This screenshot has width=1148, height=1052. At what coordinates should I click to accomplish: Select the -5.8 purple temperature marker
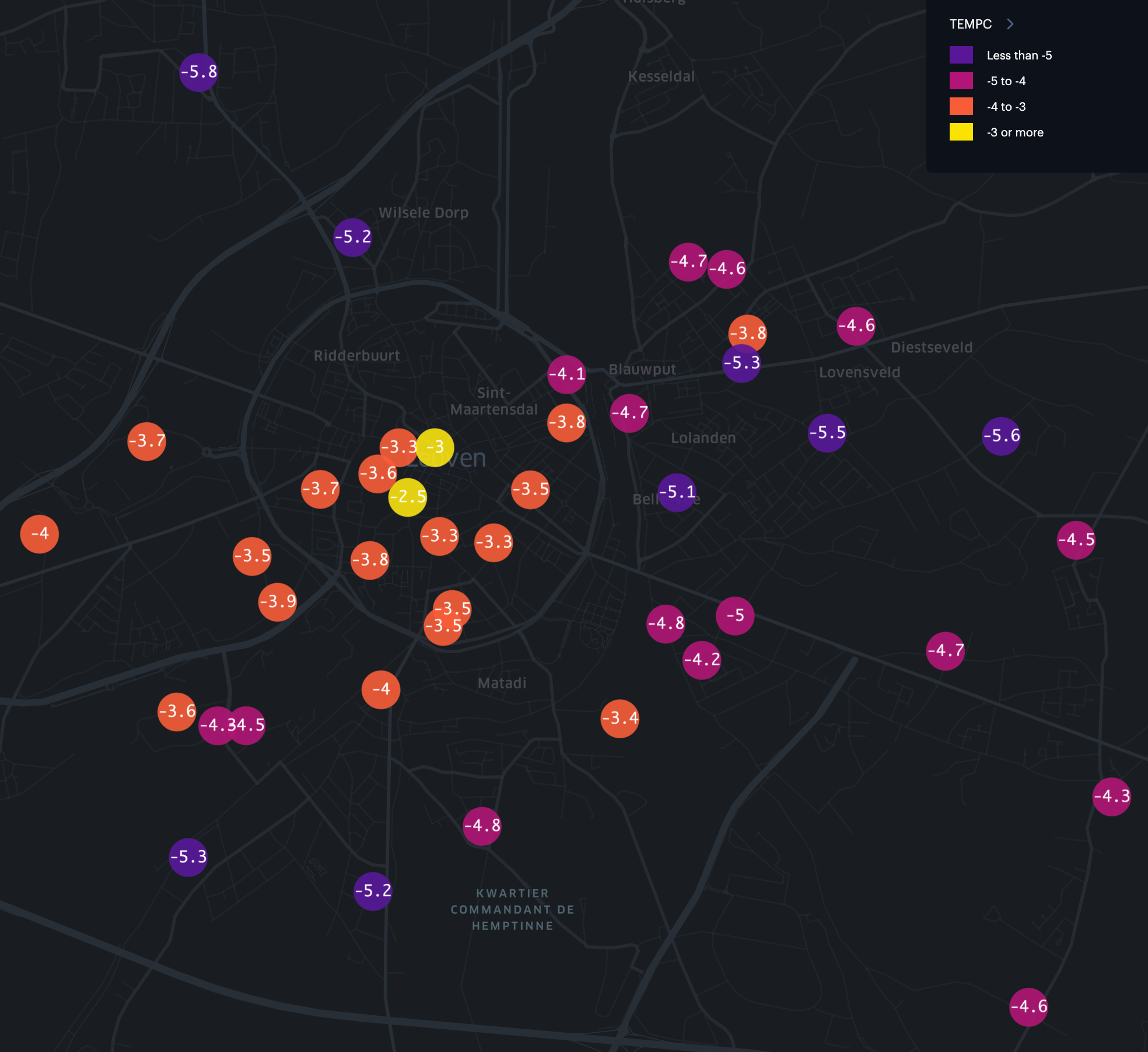click(198, 72)
